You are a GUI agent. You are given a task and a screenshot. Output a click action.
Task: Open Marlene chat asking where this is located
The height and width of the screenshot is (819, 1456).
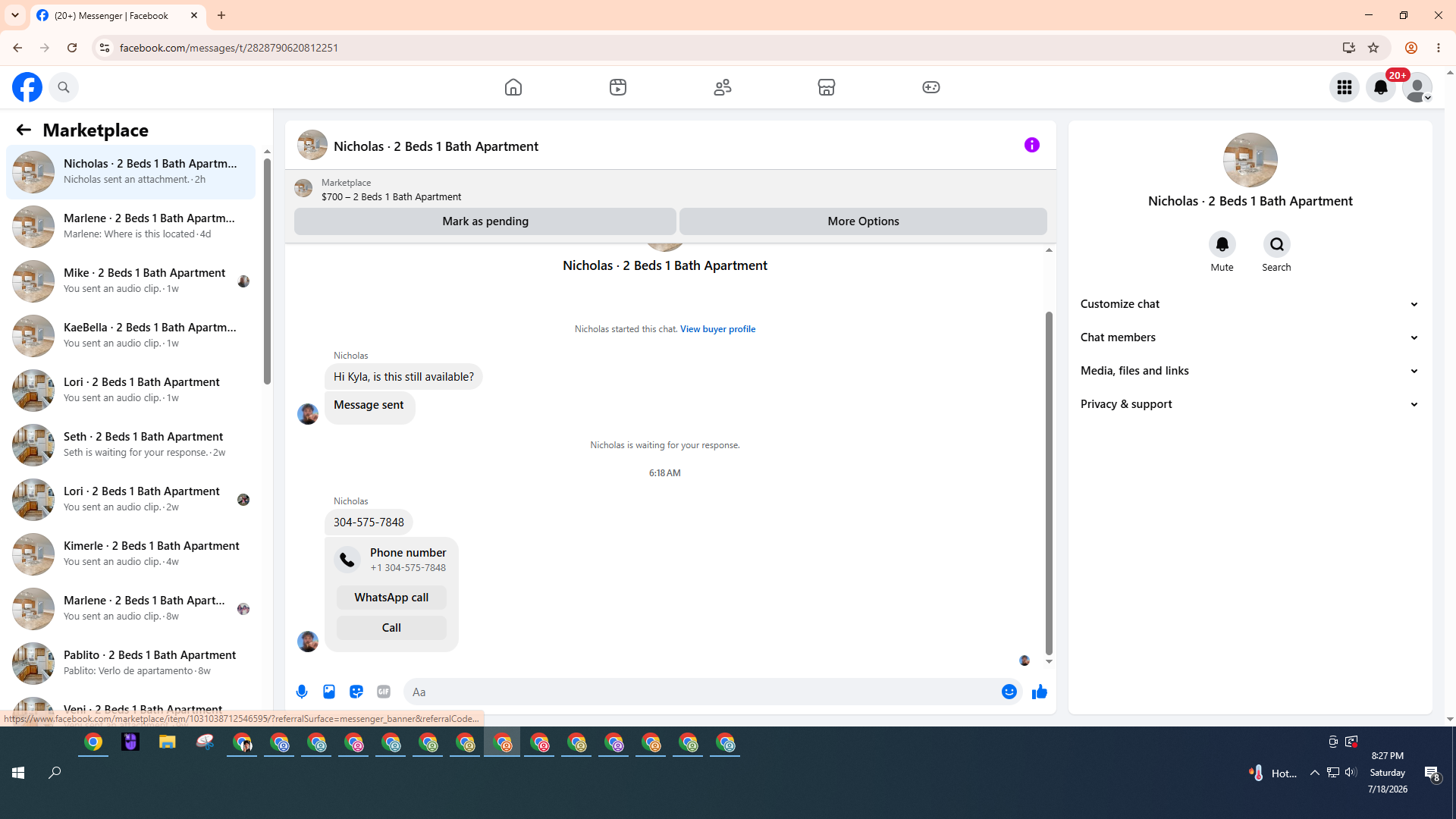point(130,226)
